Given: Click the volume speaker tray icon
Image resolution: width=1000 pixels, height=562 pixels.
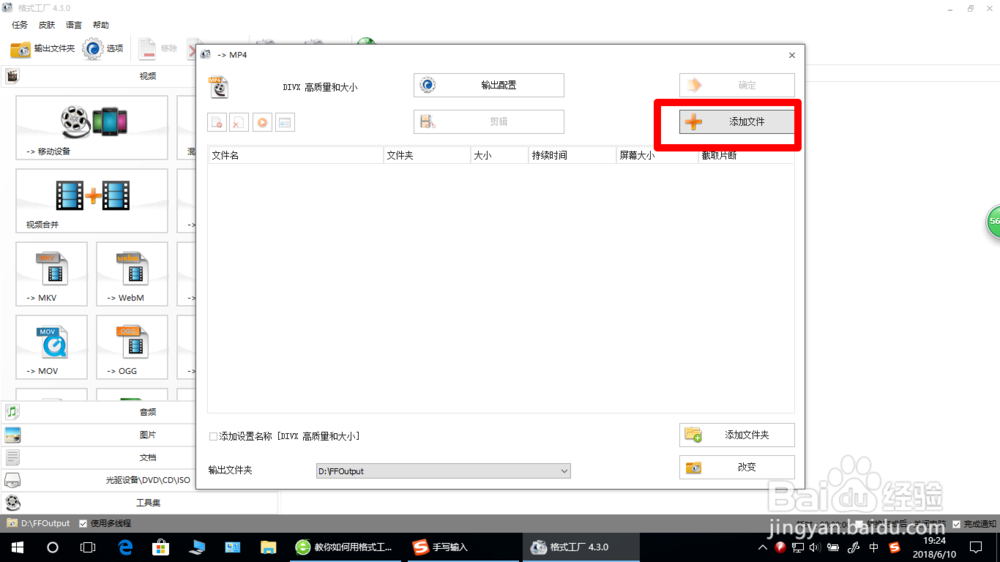Looking at the screenshot, I should click(815, 547).
